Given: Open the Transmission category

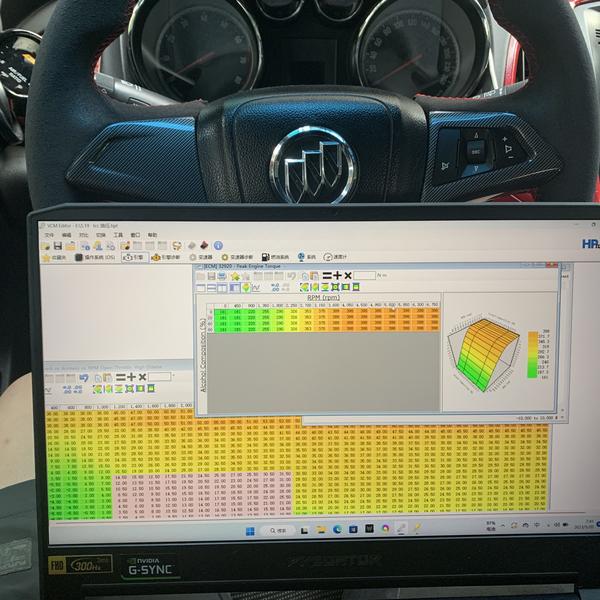Looking at the screenshot, I should point(201,257).
